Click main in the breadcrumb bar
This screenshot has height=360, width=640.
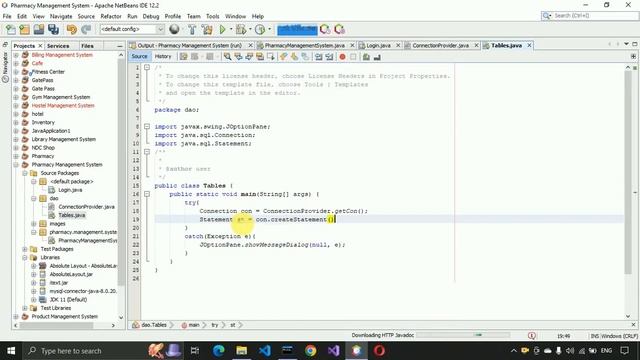pos(194,325)
